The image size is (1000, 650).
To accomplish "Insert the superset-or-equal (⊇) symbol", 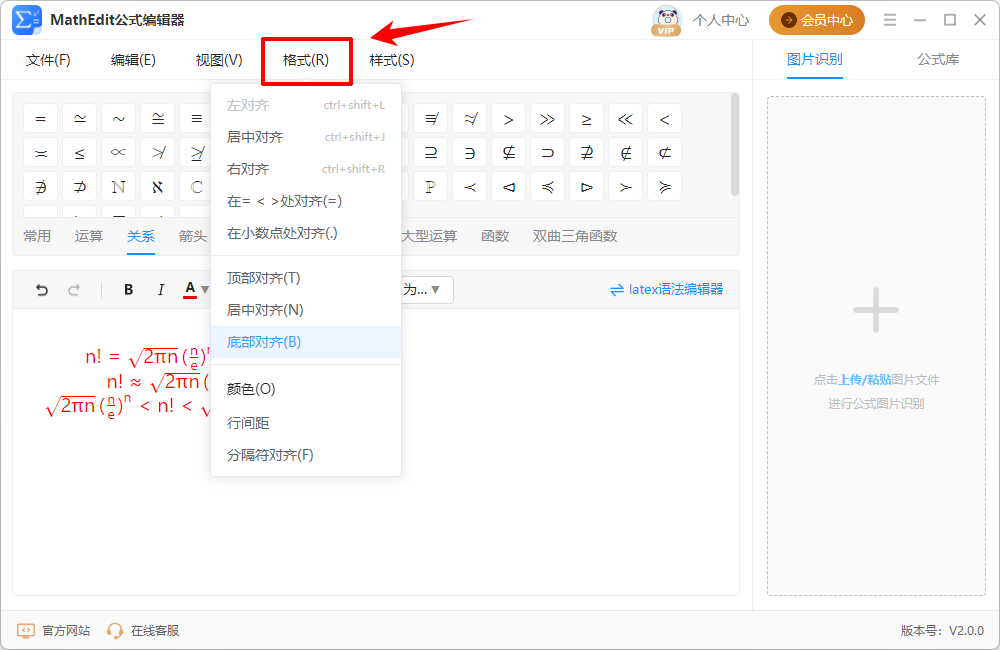I will (x=430, y=153).
